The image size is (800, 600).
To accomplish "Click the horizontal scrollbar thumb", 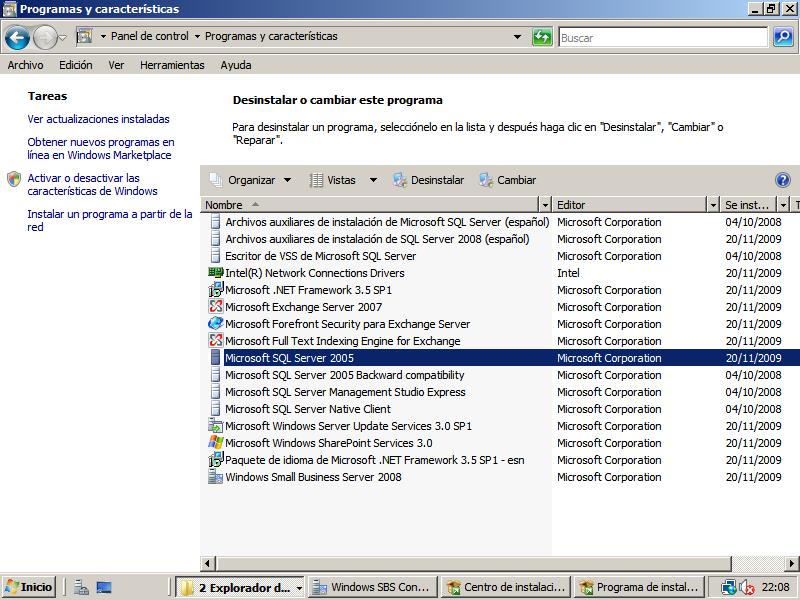I will point(474,563).
